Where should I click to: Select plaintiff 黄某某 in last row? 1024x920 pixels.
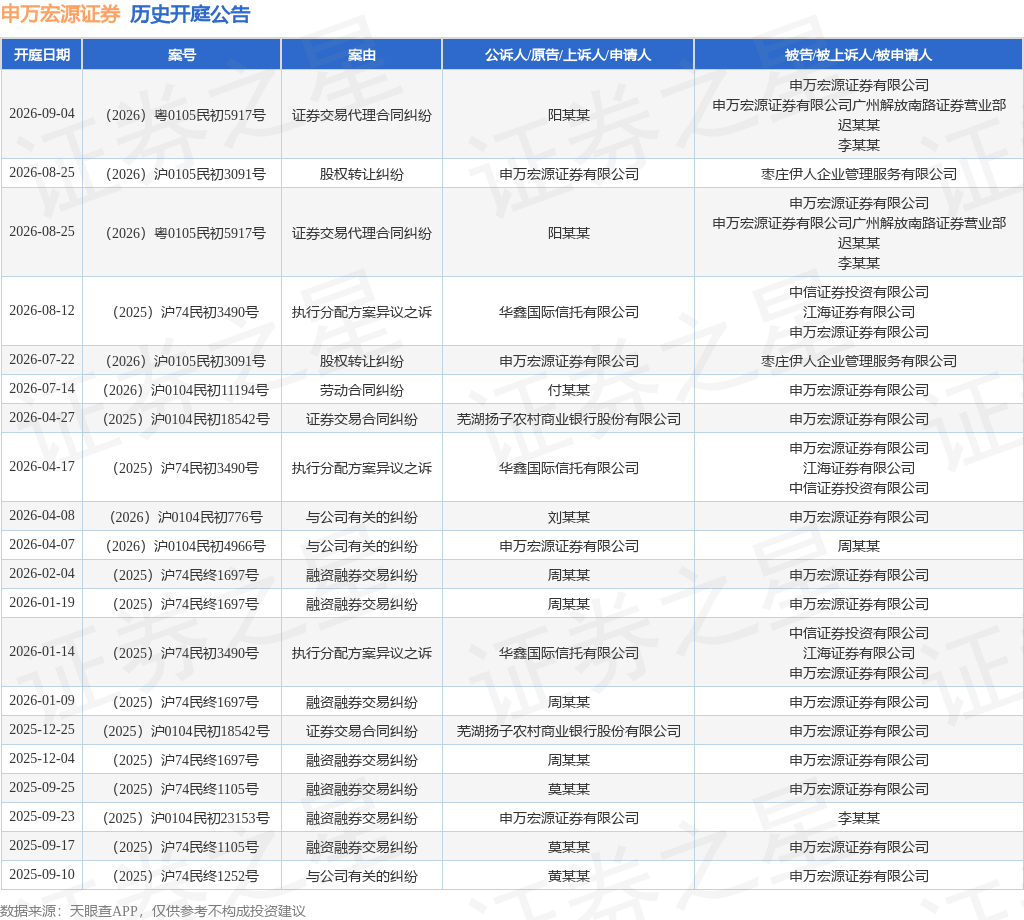[568, 876]
